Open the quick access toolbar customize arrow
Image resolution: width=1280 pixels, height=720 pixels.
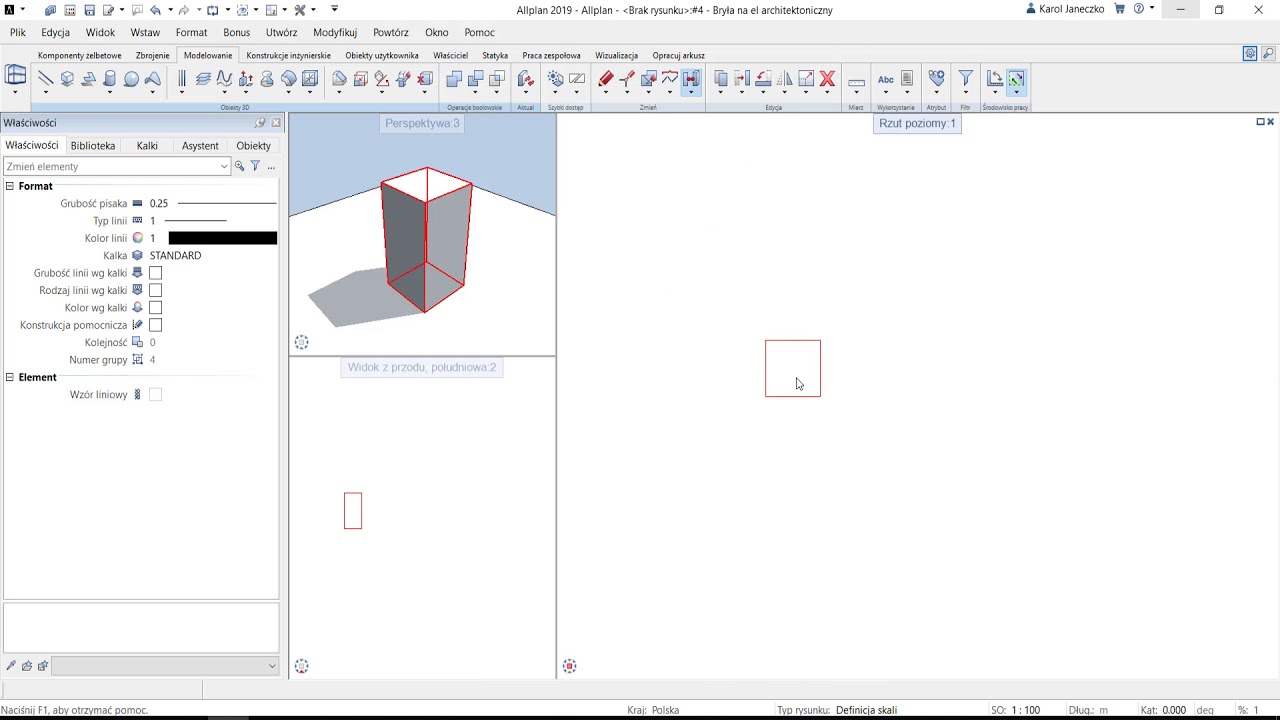click(335, 9)
